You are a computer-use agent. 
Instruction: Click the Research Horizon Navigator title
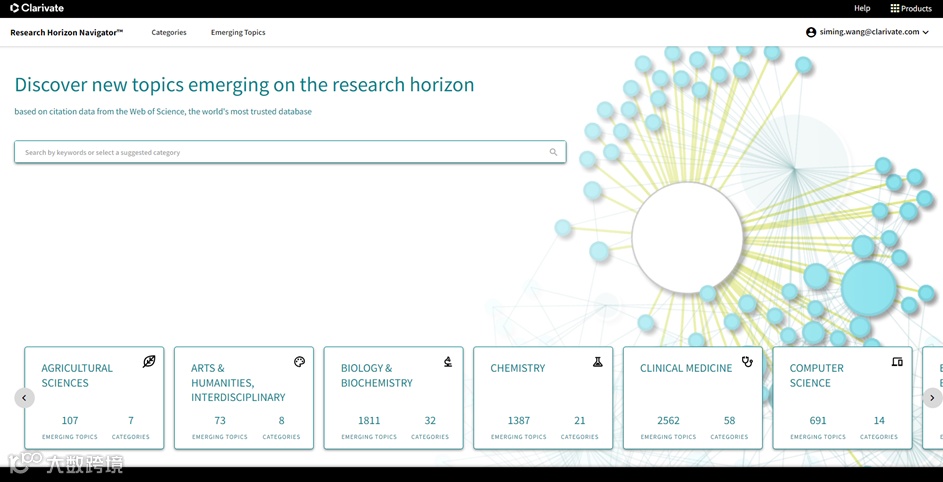pos(67,32)
